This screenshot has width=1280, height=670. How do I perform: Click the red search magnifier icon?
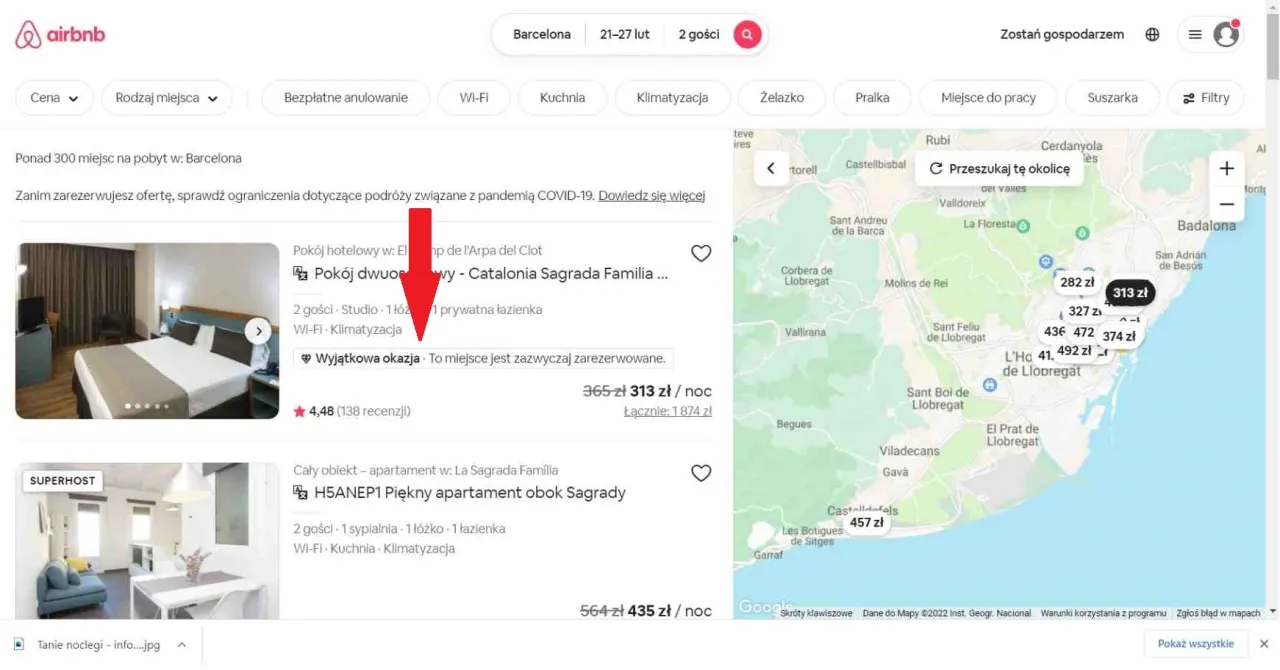click(746, 33)
